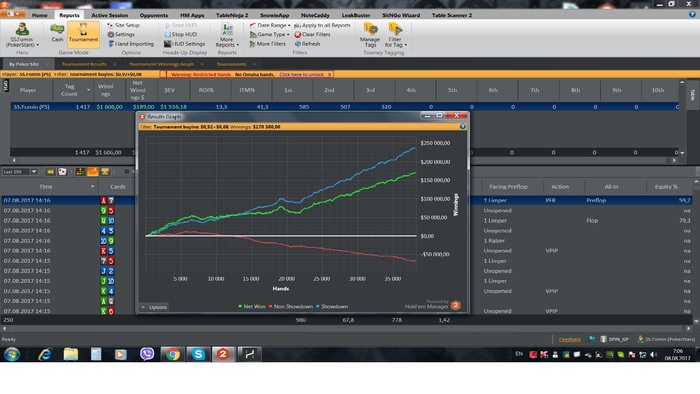Toggle the Net Won legend series

[x=252, y=307]
